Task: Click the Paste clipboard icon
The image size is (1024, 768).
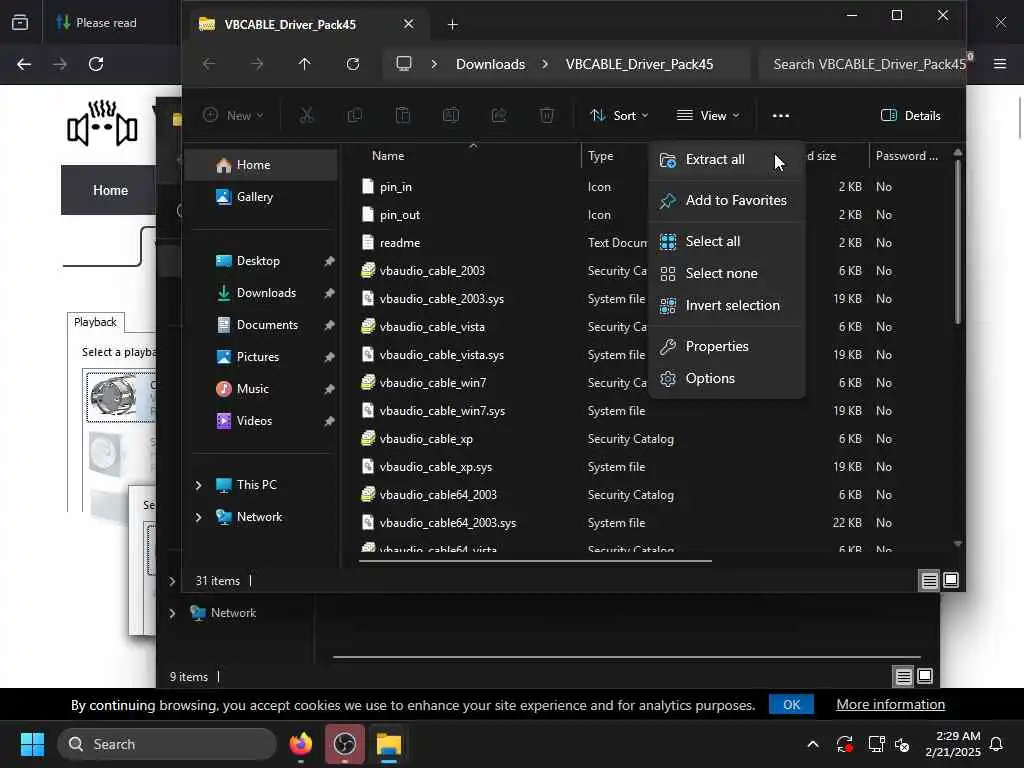Action: pos(403,116)
